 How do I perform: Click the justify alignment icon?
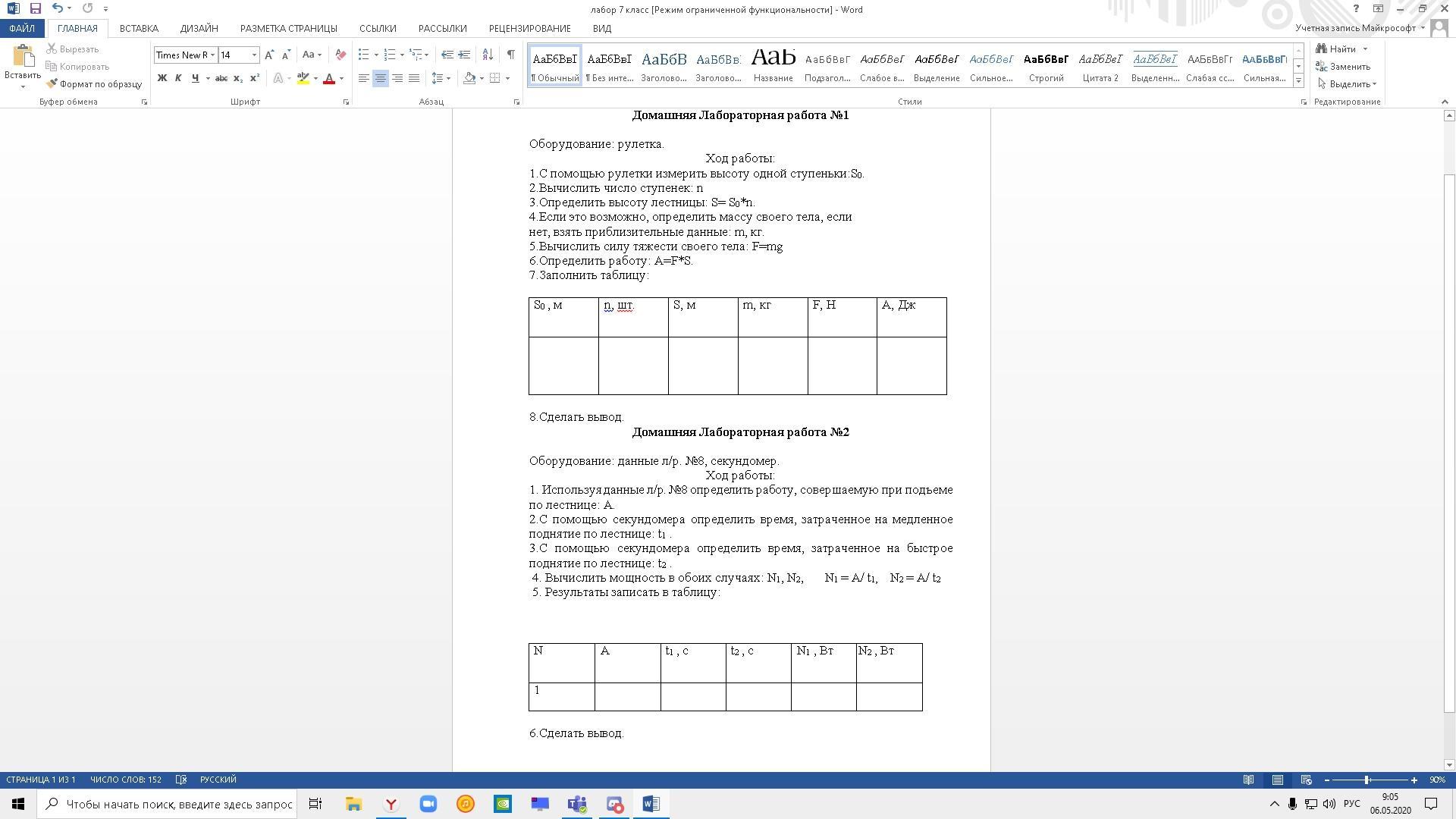[x=414, y=78]
